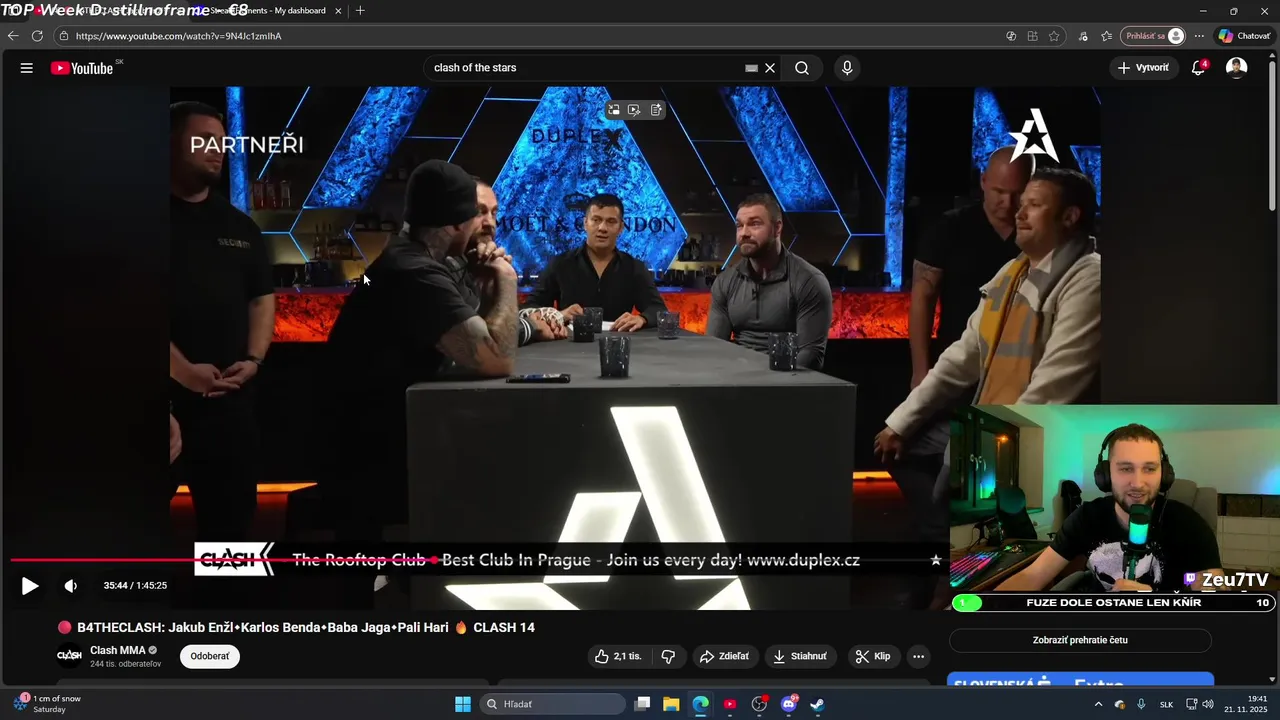Click video enhance icon over video
The width and height of the screenshot is (1280, 720).
coord(634,110)
